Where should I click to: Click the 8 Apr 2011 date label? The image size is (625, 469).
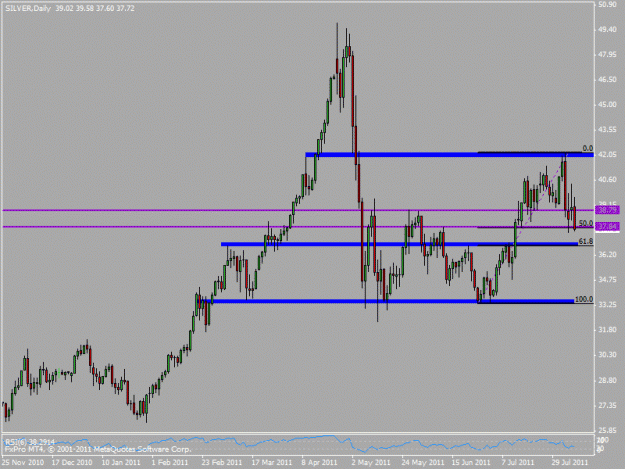(x=320, y=463)
